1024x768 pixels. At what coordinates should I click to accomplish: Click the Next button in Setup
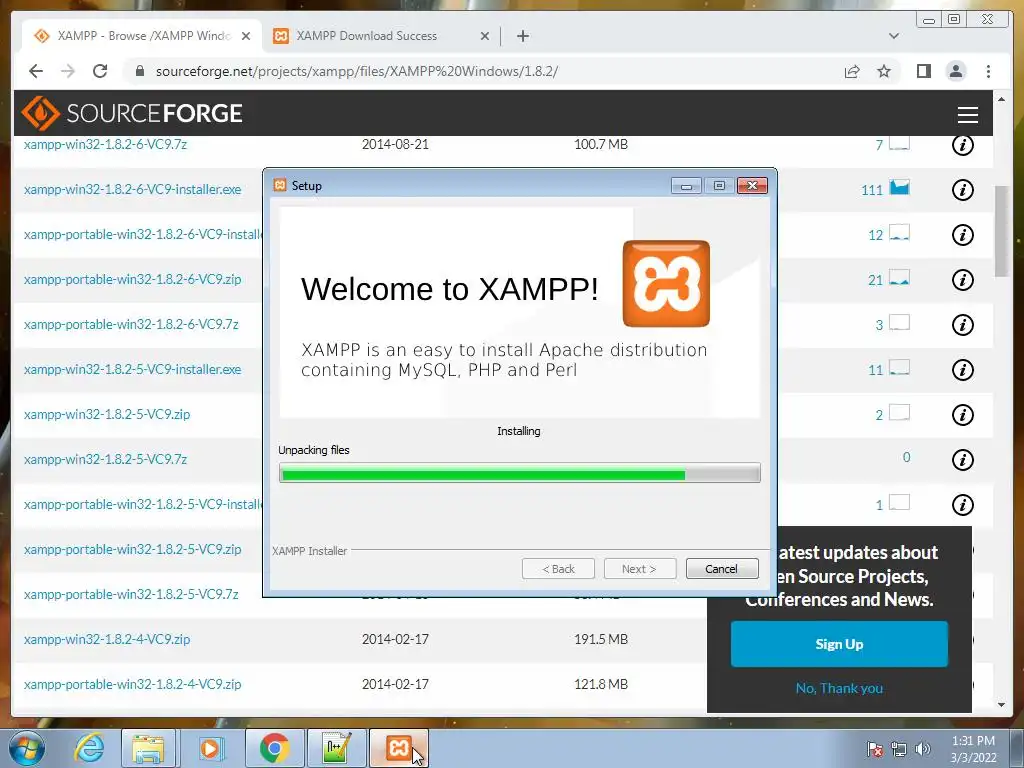point(639,569)
